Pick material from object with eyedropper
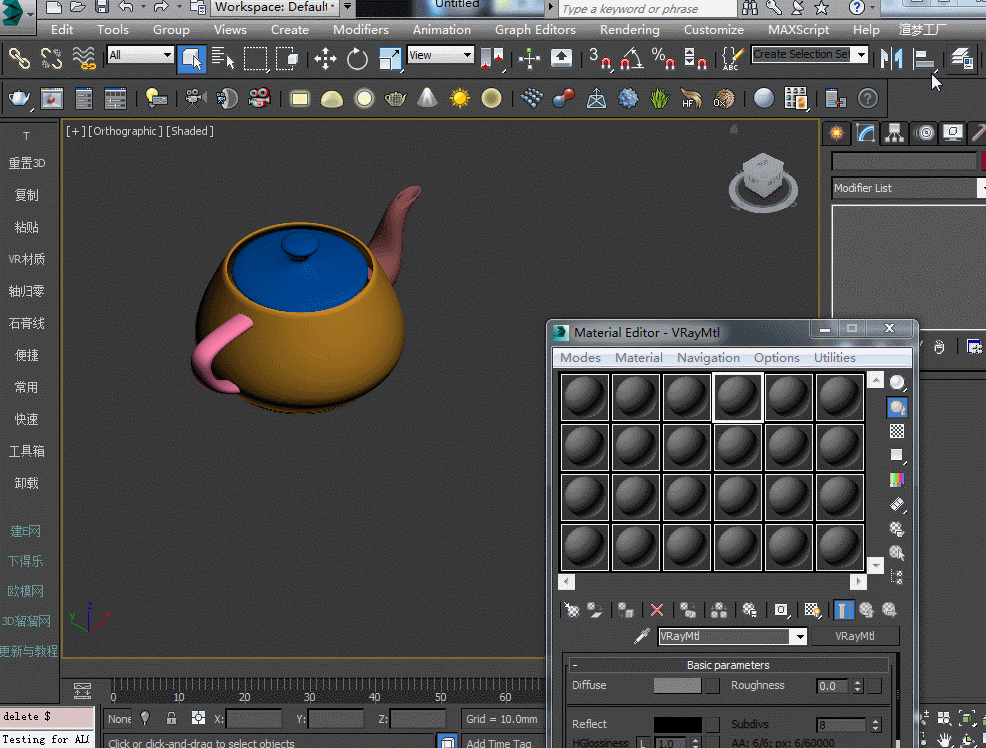 click(643, 637)
